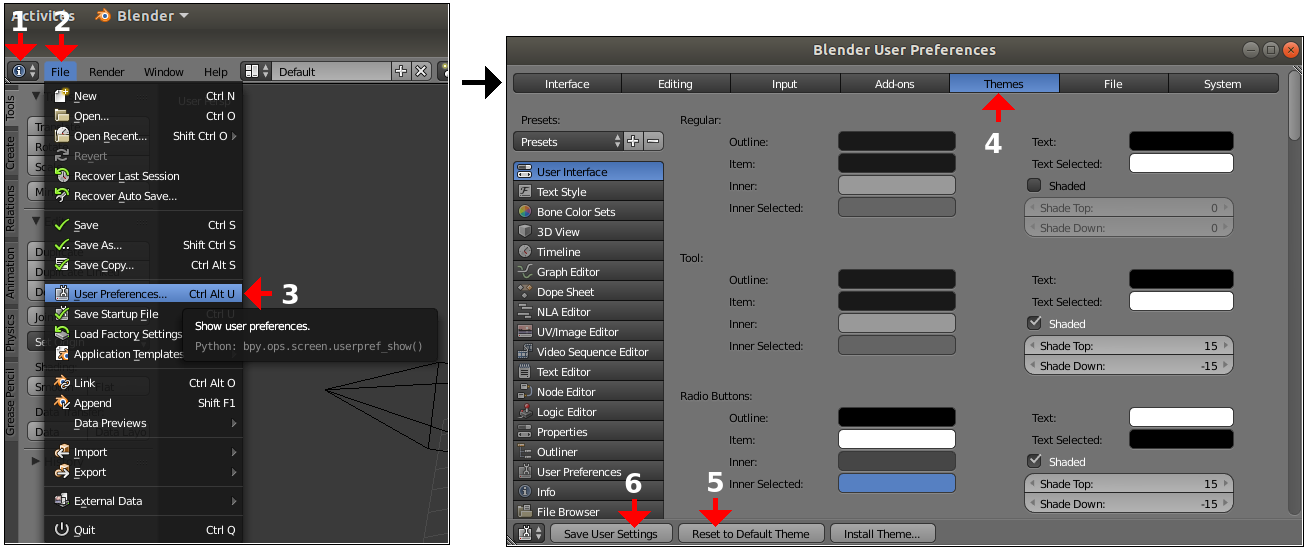Select Timeline in the theme list
The width and height of the screenshot is (1307, 549).
[588, 251]
